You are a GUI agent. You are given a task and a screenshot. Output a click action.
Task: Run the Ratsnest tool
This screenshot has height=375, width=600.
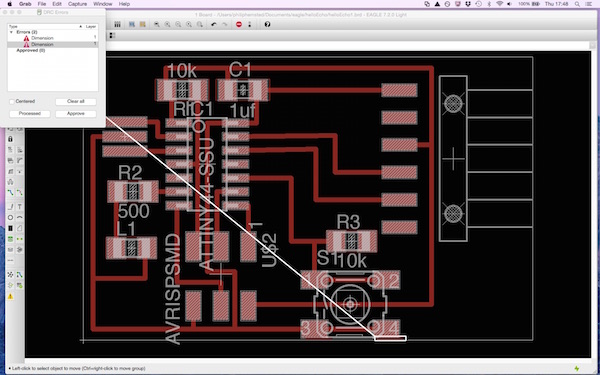10,275
